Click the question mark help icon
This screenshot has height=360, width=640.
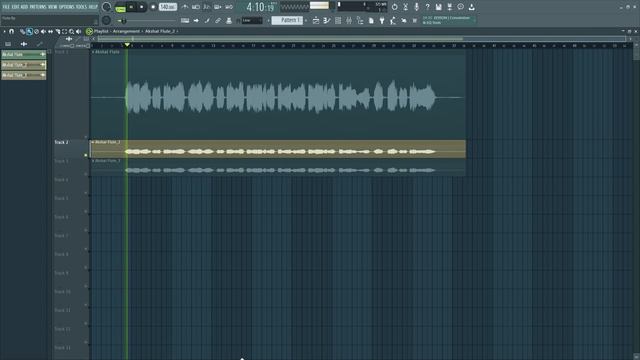[x=427, y=7]
